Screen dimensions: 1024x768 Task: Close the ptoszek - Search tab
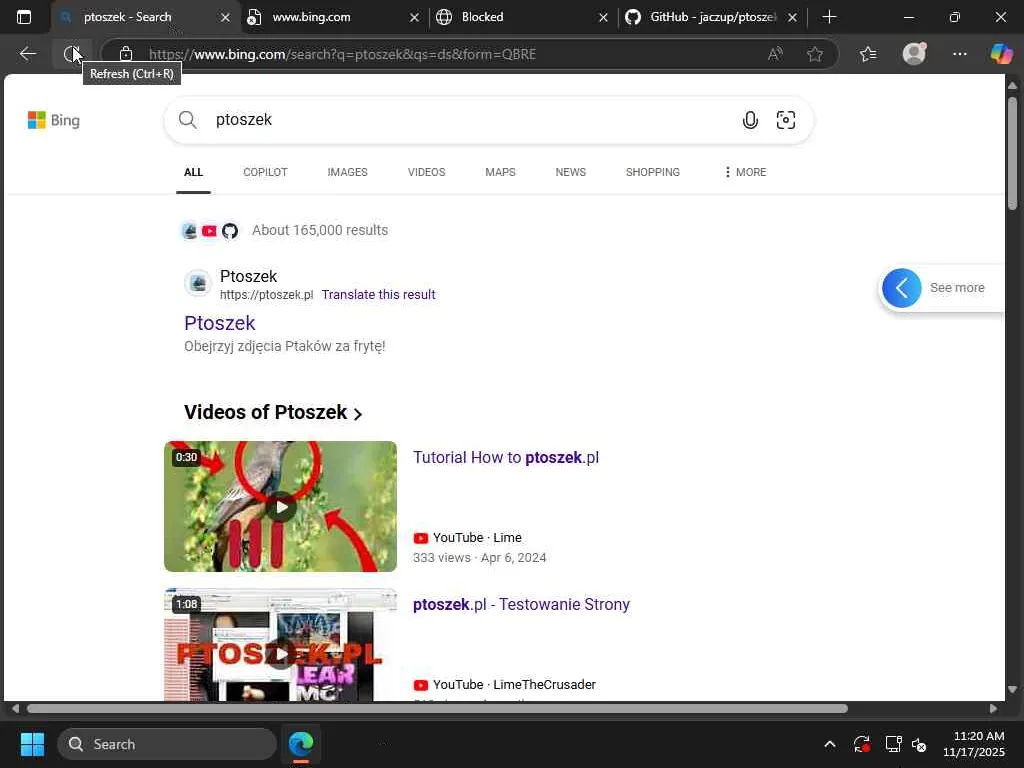pos(225,18)
